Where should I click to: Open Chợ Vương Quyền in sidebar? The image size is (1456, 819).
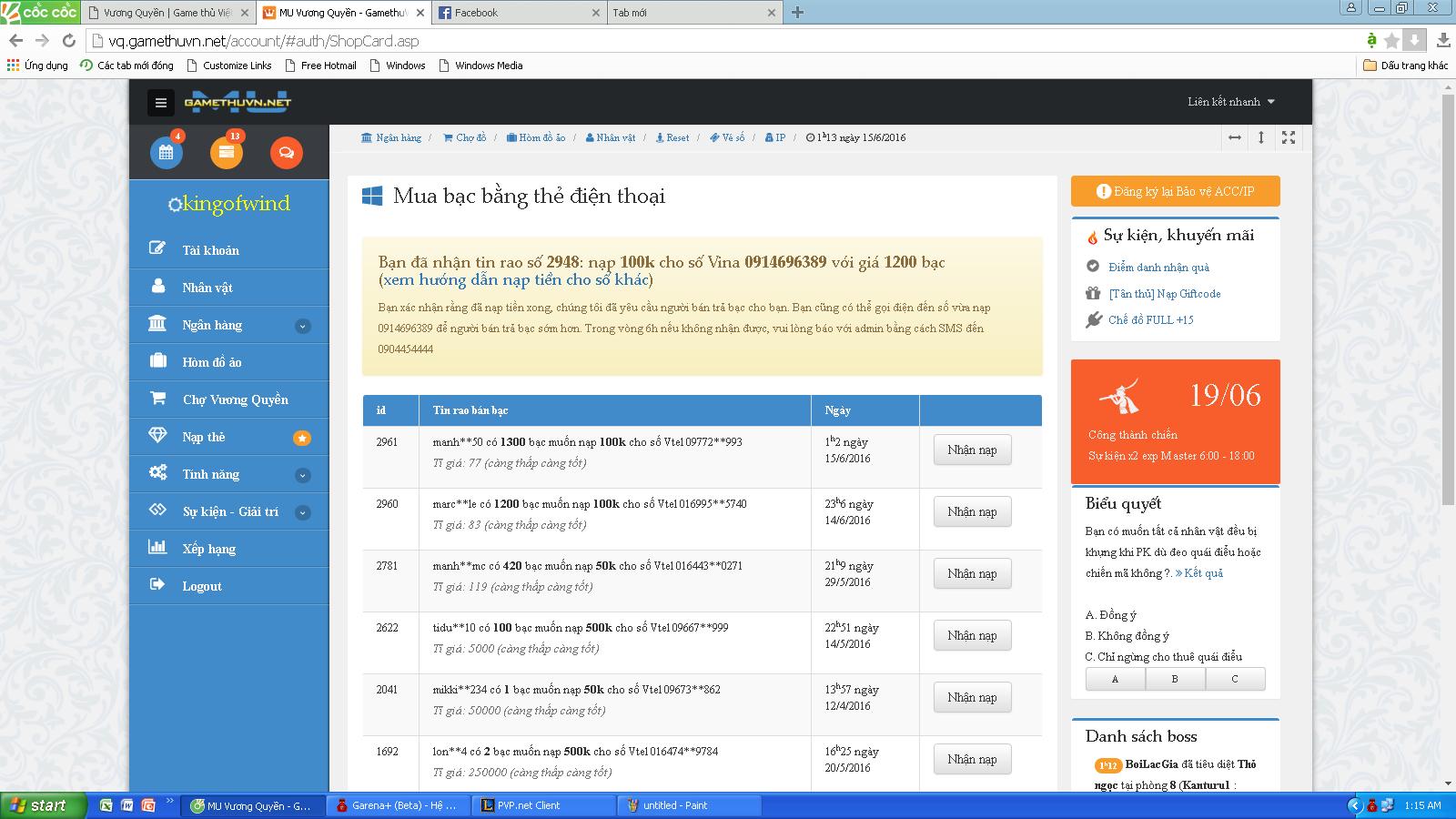tap(235, 399)
